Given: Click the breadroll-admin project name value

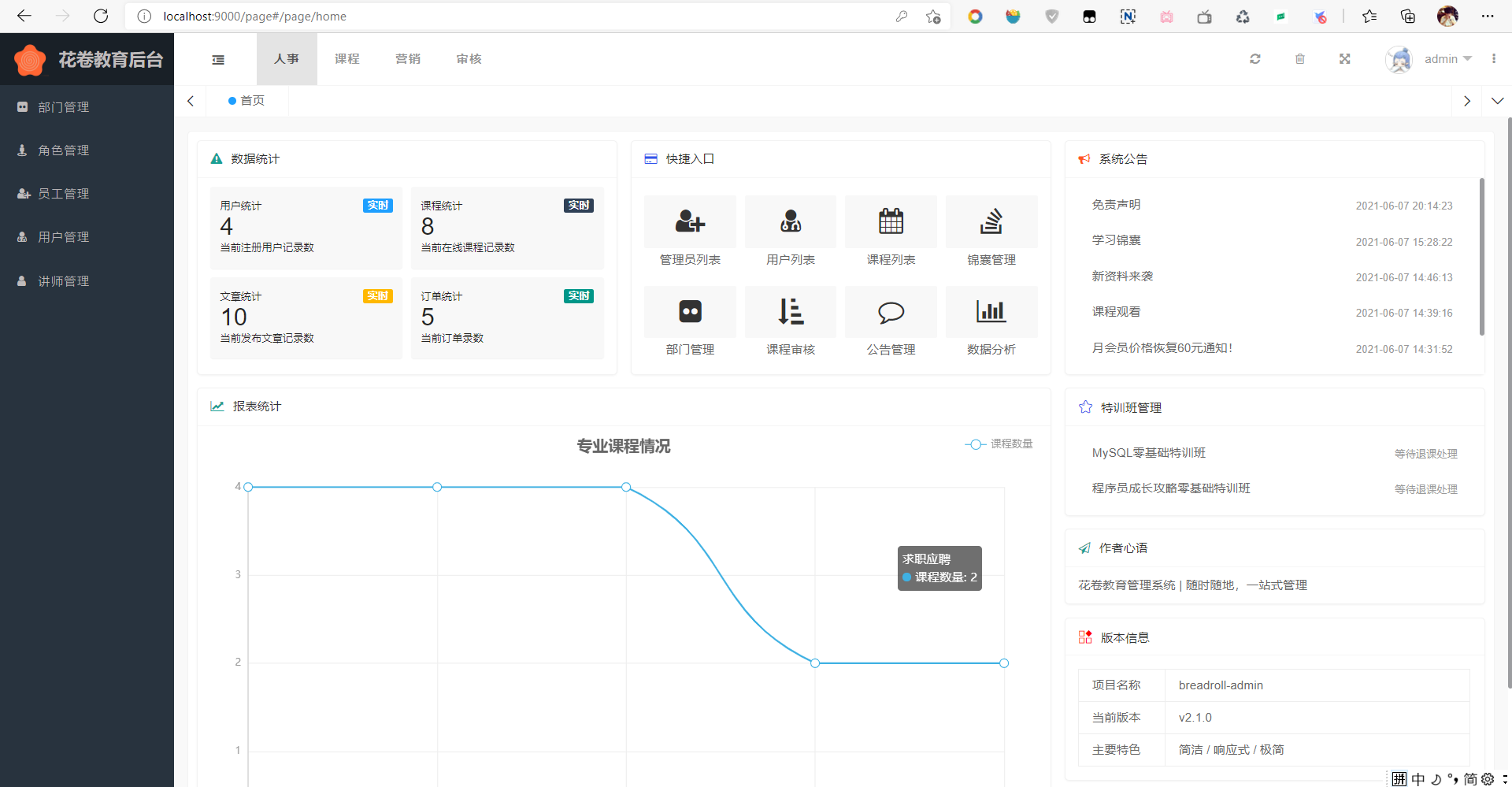Looking at the screenshot, I should [1221, 685].
